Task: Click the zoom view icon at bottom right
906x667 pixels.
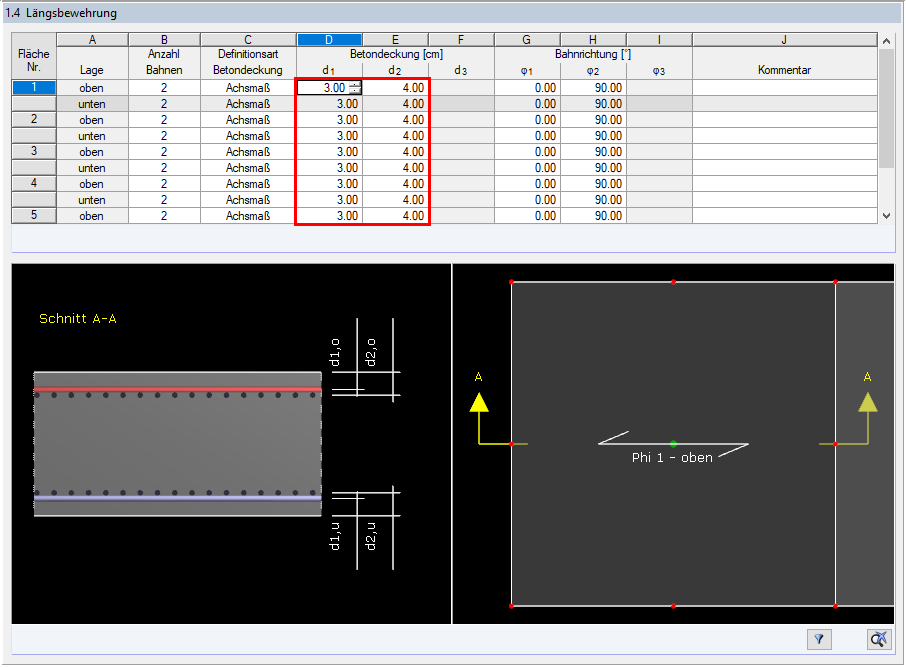Action: coord(877,639)
